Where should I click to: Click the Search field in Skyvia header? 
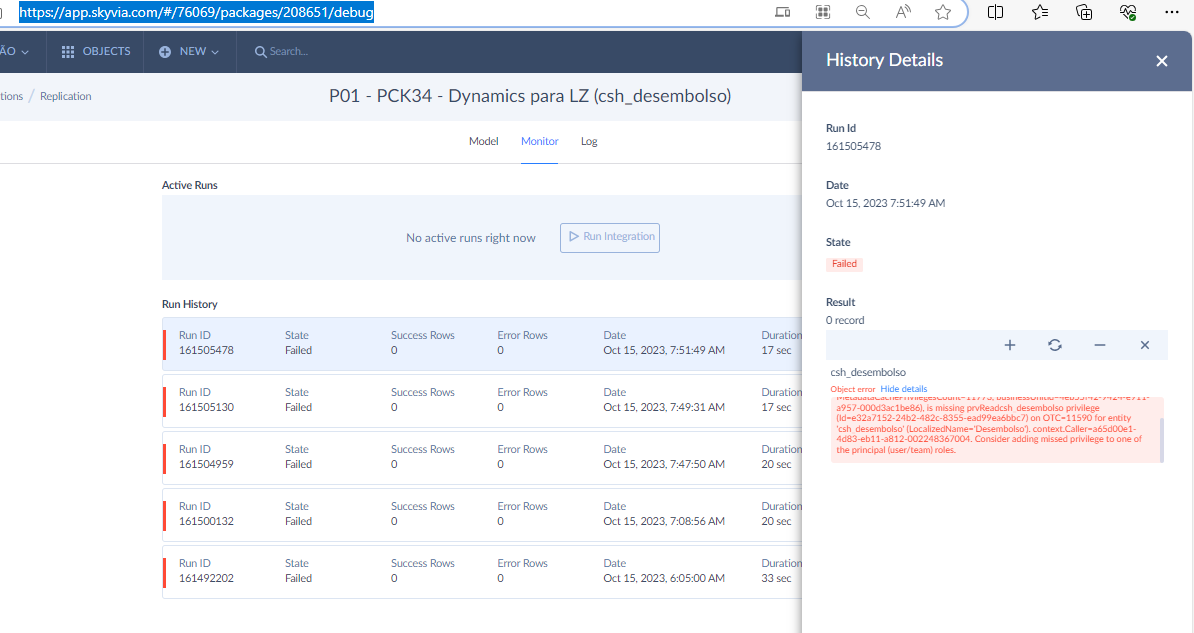pyautogui.click(x=282, y=51)
